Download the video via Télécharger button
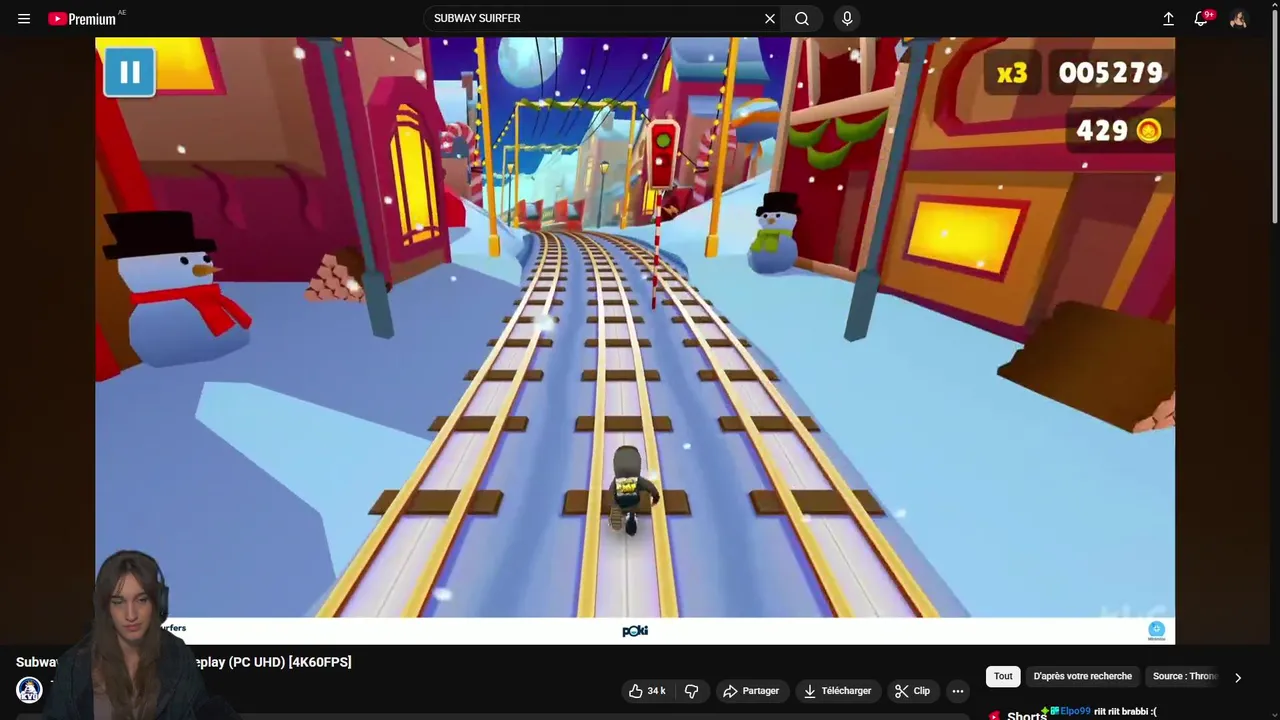Viewport: 1280px width, 720px height. point(838,691)
